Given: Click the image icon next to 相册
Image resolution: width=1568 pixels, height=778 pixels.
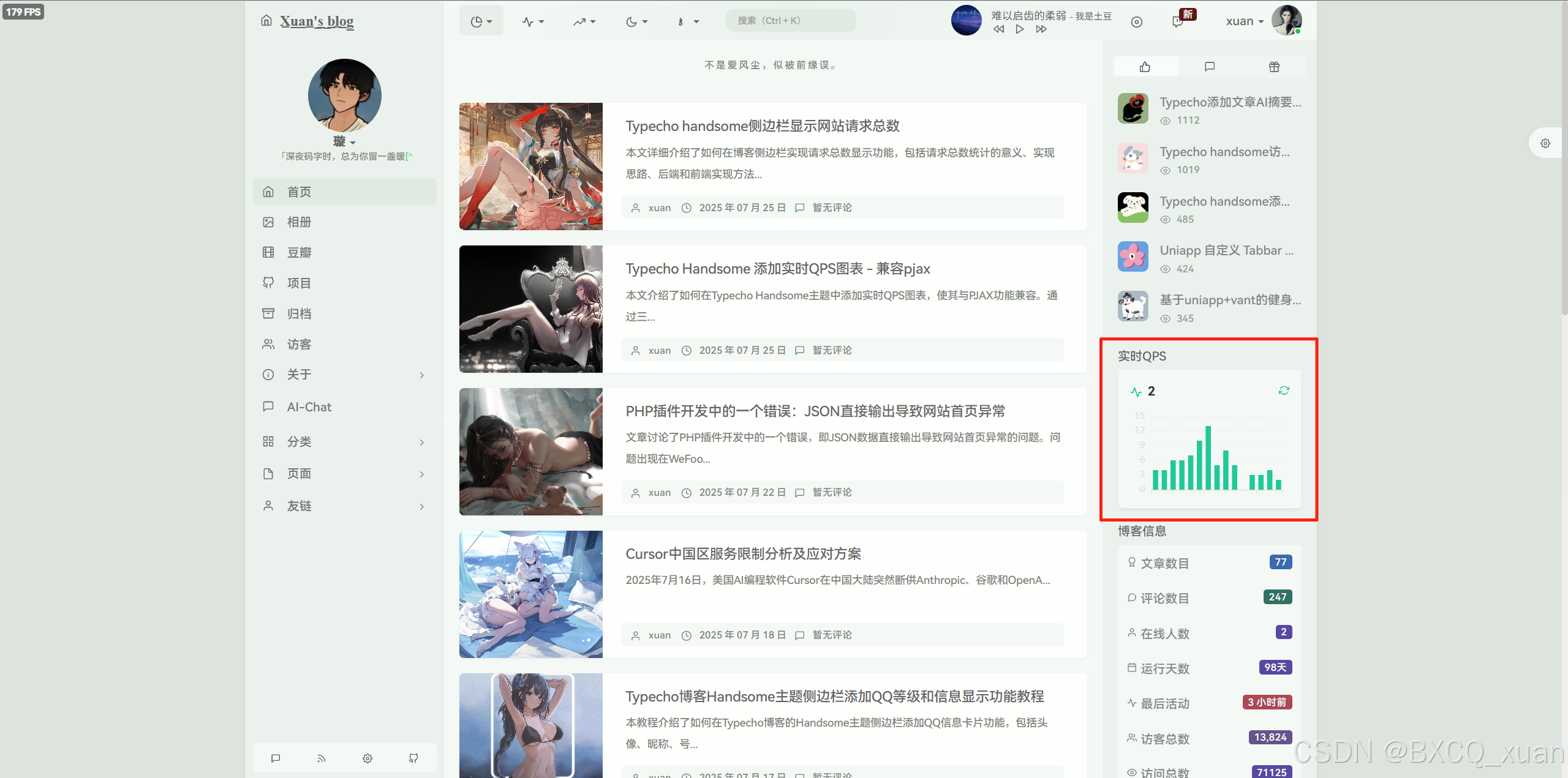Looking at the screenshot, I should tap(268, 222).
